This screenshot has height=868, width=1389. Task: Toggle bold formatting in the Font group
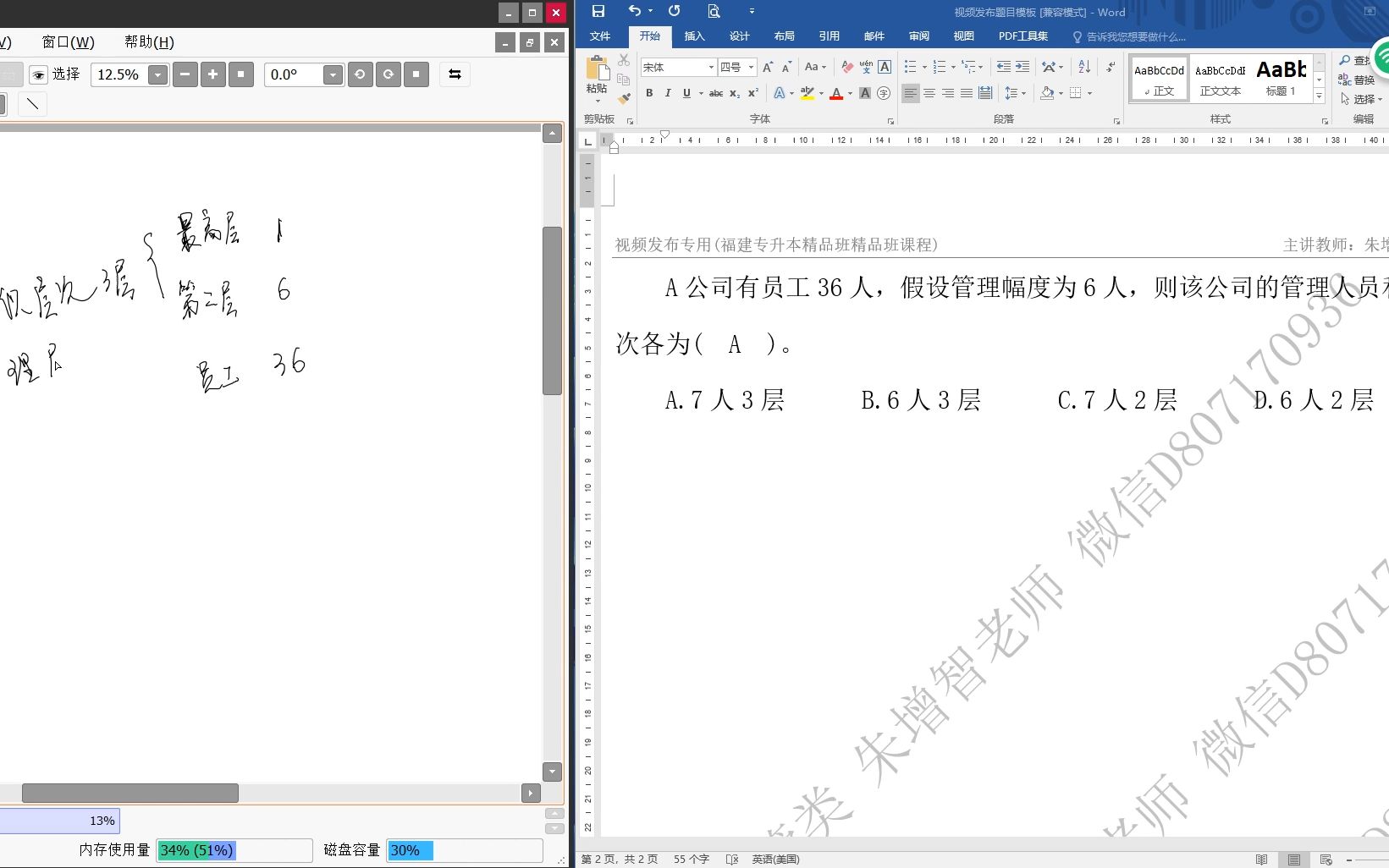pyautogui.click(x=648, y=93)
